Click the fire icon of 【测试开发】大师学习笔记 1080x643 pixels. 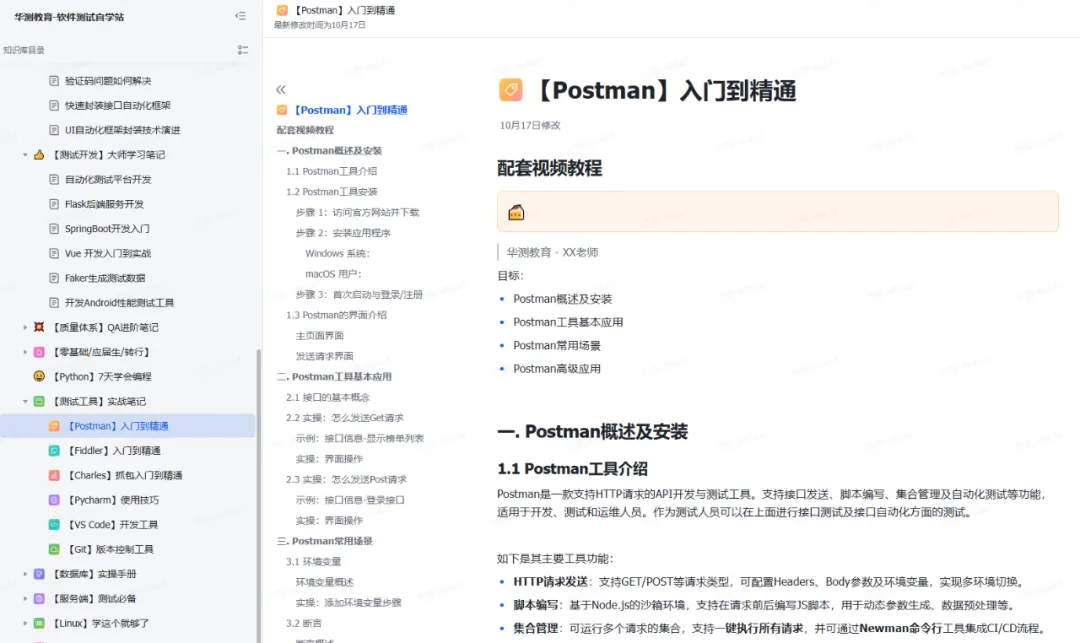pyautogui.click(x=38, y=154)
